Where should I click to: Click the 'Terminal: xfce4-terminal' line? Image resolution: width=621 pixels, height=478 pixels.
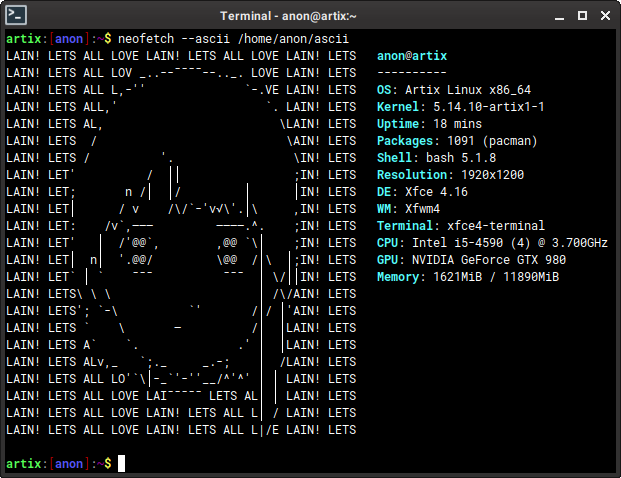tap(461, 226)
